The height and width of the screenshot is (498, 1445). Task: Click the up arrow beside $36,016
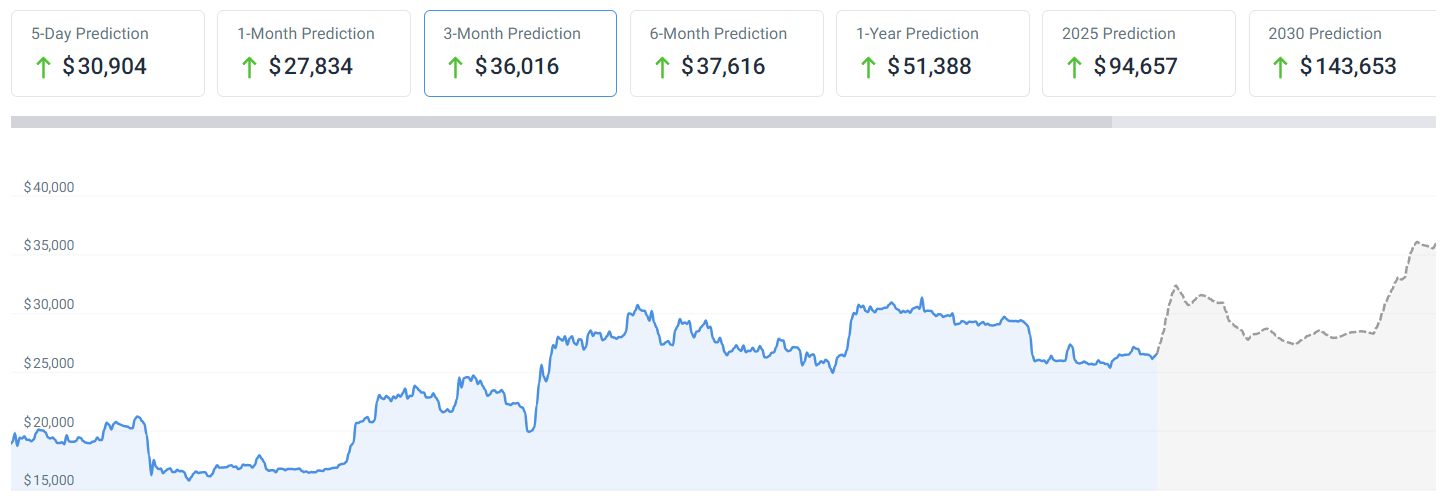[x=455, y=68]
